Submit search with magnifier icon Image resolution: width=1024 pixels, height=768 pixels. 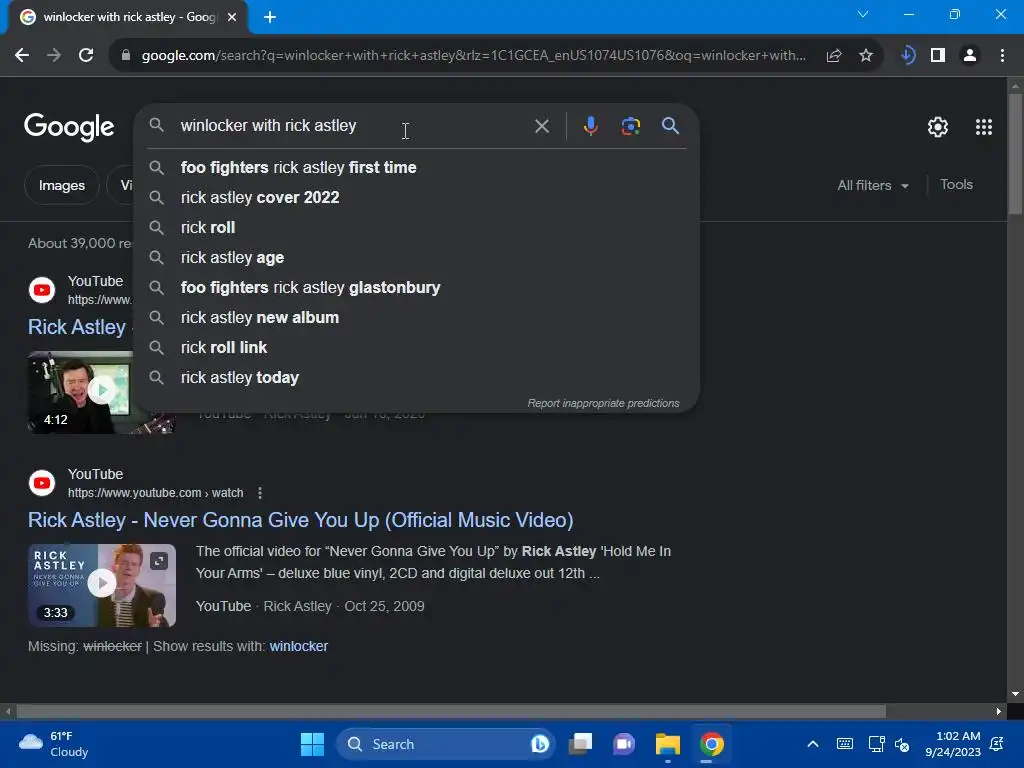coord(670,126)
